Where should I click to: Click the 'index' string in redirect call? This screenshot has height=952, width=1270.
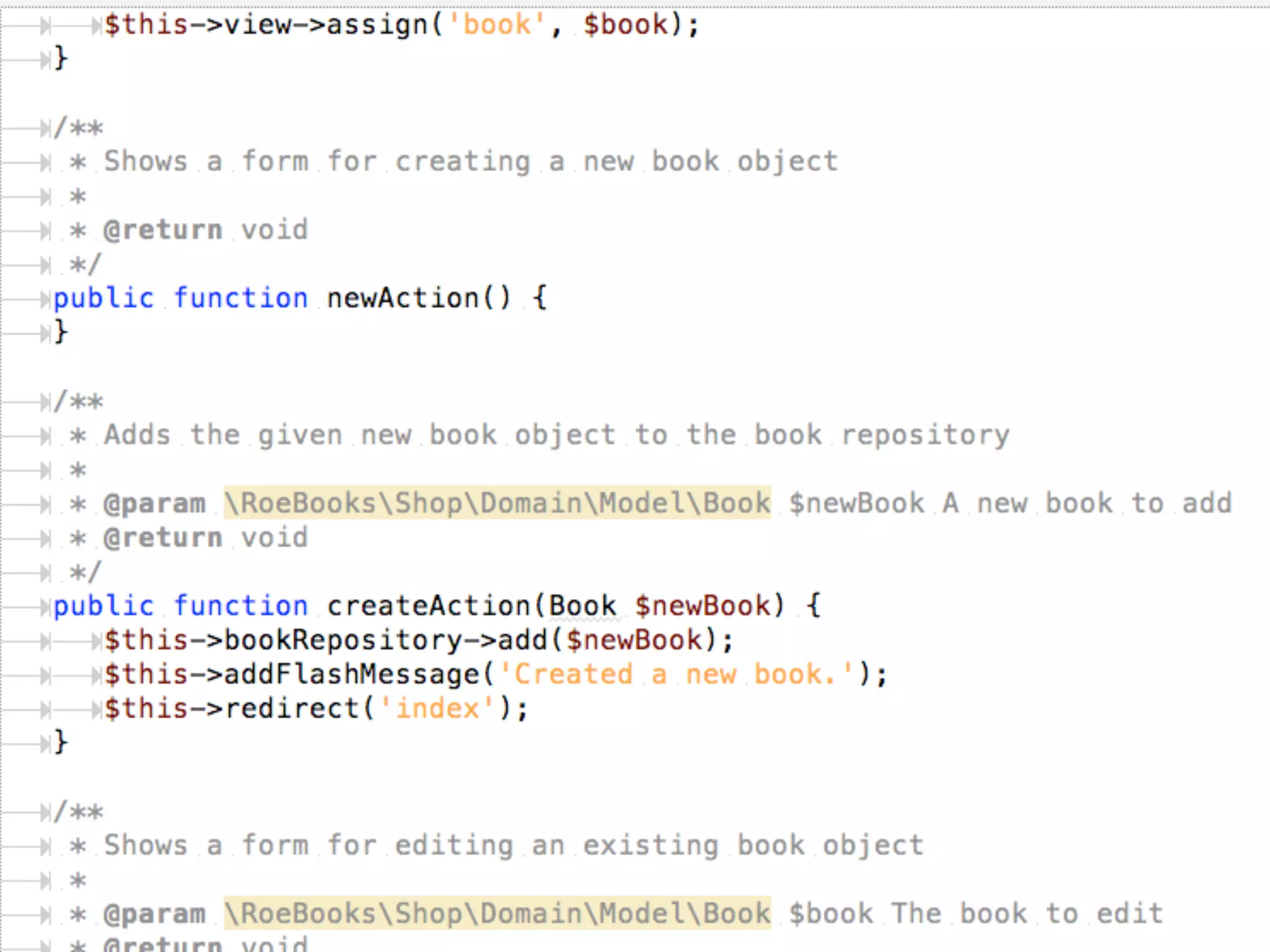point(437,708)
